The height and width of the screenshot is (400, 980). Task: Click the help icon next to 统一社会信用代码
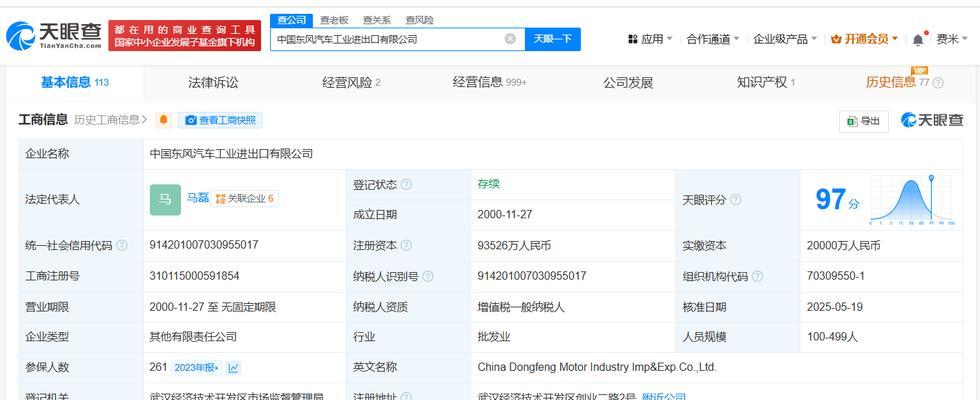(122, 246)
